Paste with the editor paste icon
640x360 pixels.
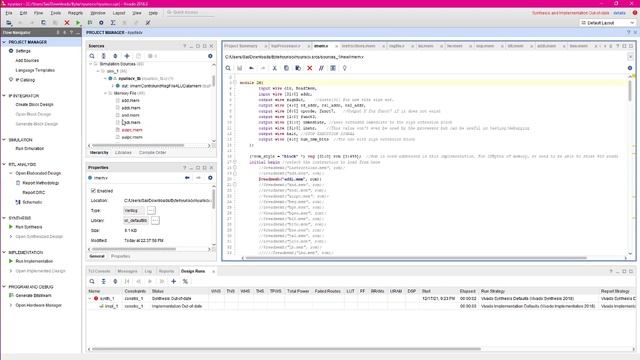(x=298, y=68)
